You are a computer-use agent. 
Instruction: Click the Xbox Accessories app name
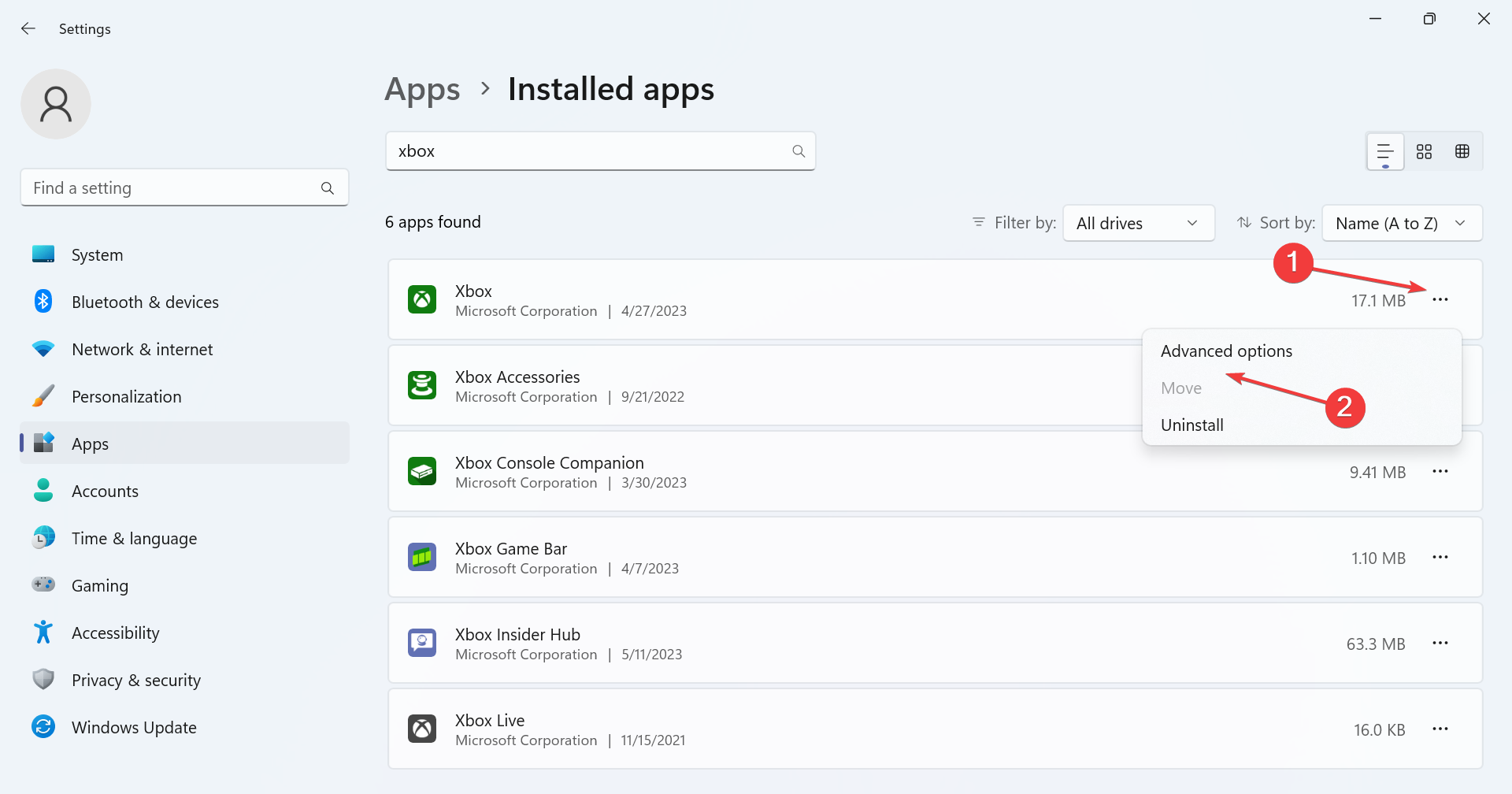517,377
